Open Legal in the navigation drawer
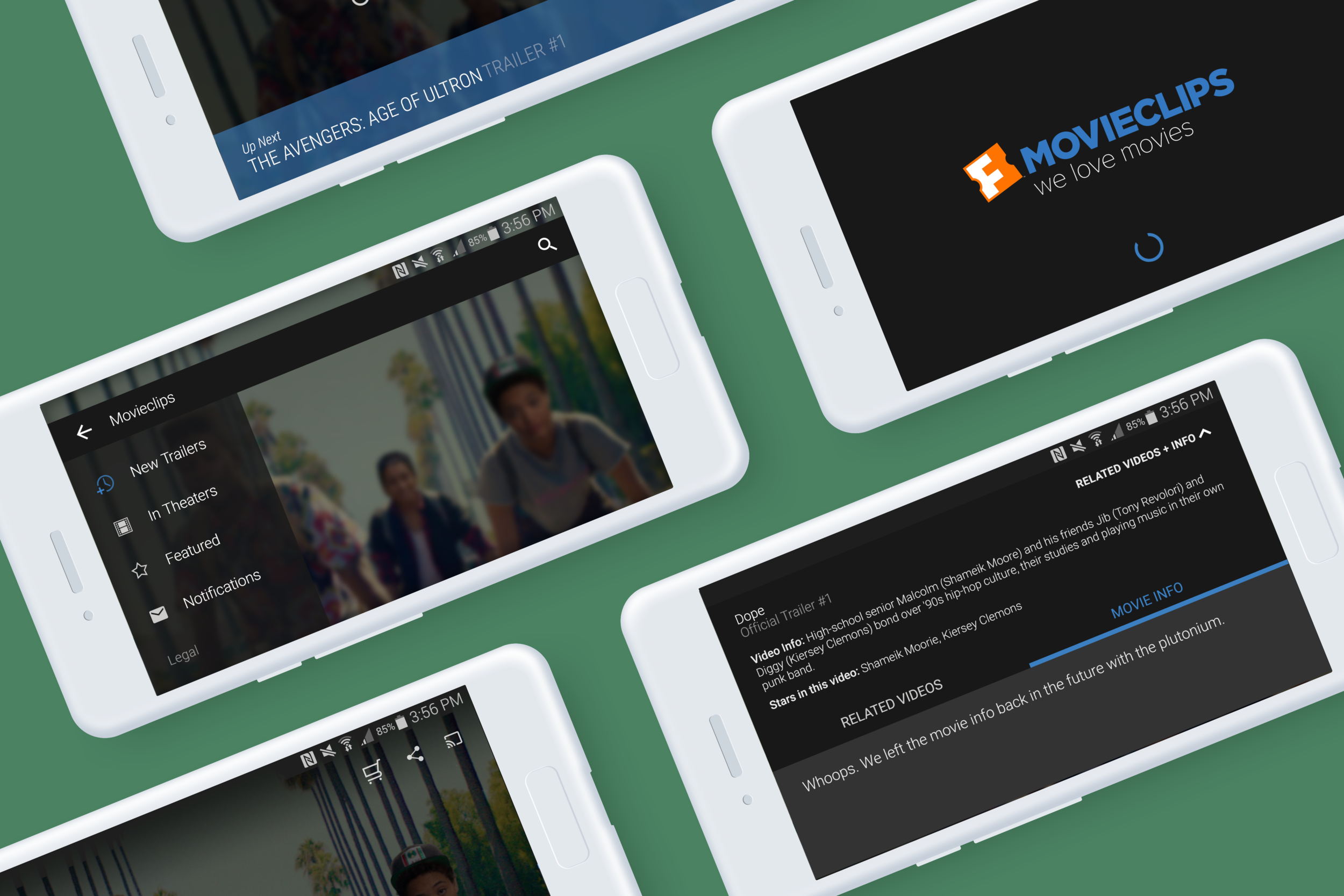 pyautogui.click(x=183, y=655)
